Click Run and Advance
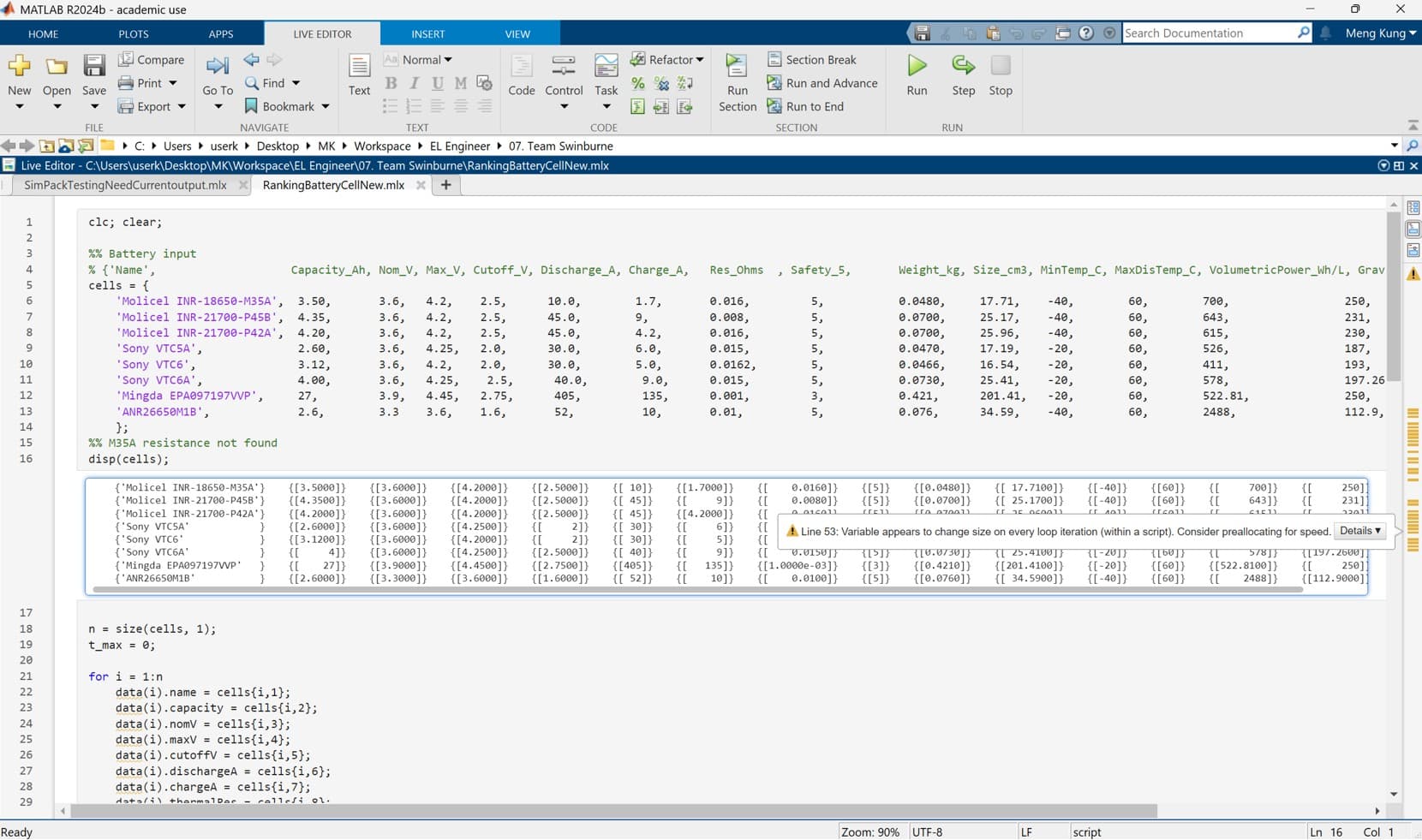The image size is (1422, 840). point(822,83)
